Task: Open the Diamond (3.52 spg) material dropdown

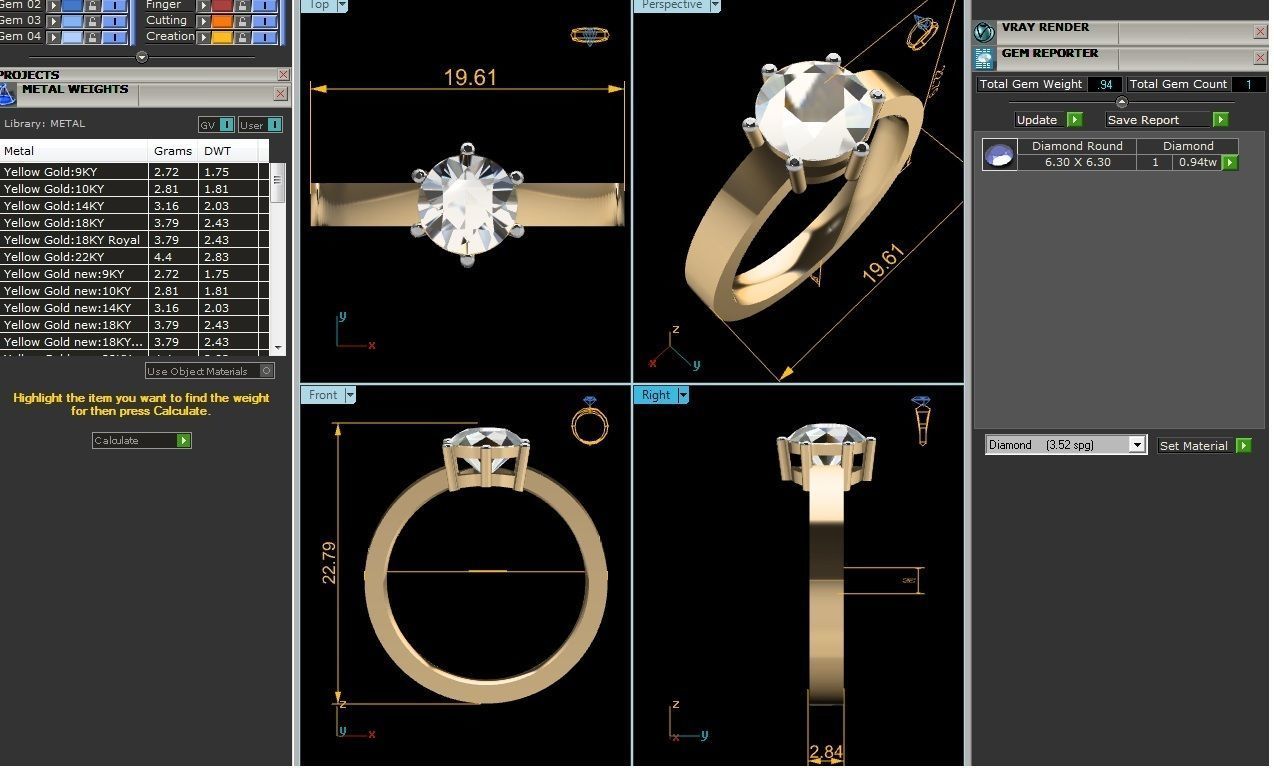Action: click(1137, 445)
